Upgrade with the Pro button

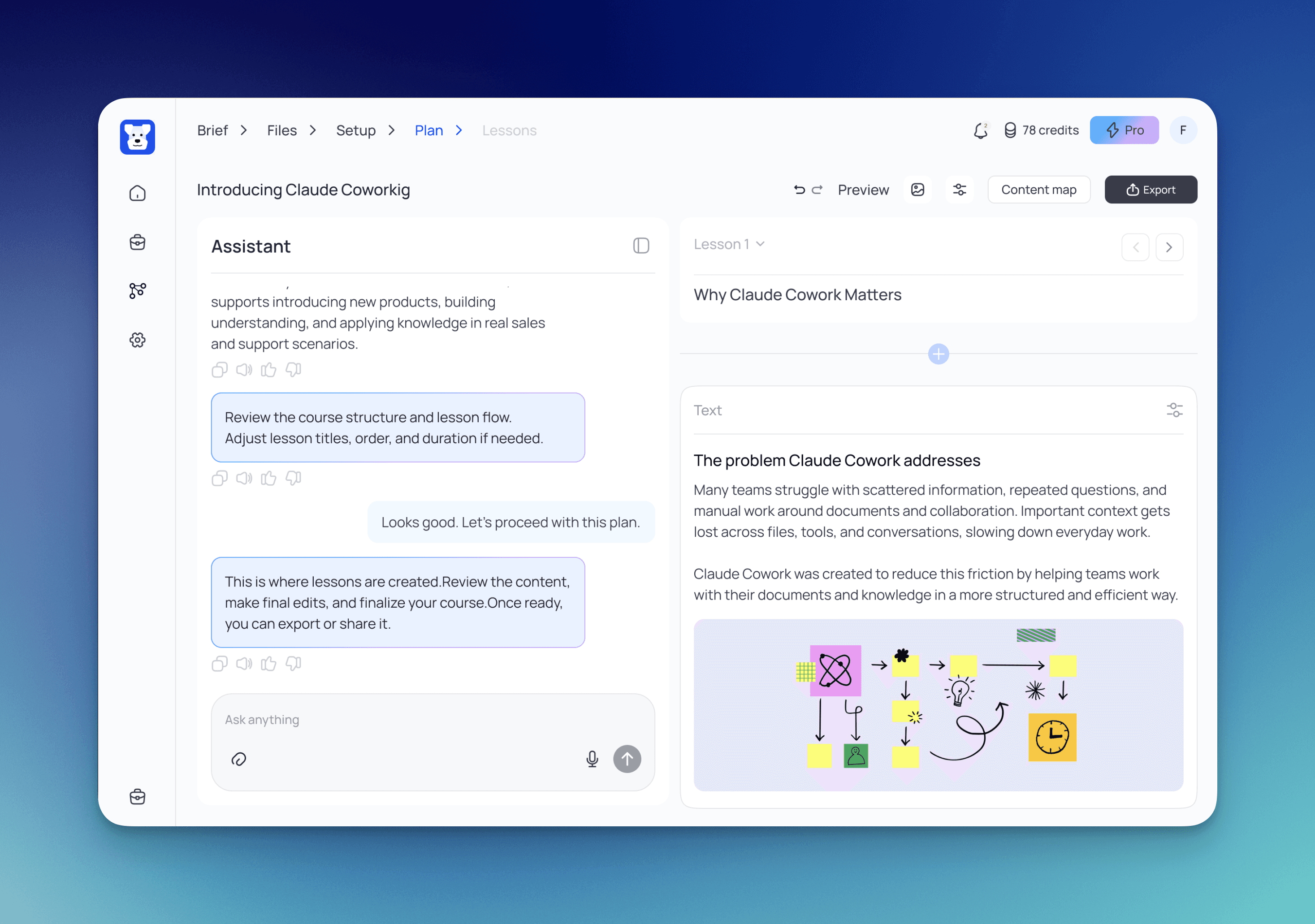(x=1124, y=130)
